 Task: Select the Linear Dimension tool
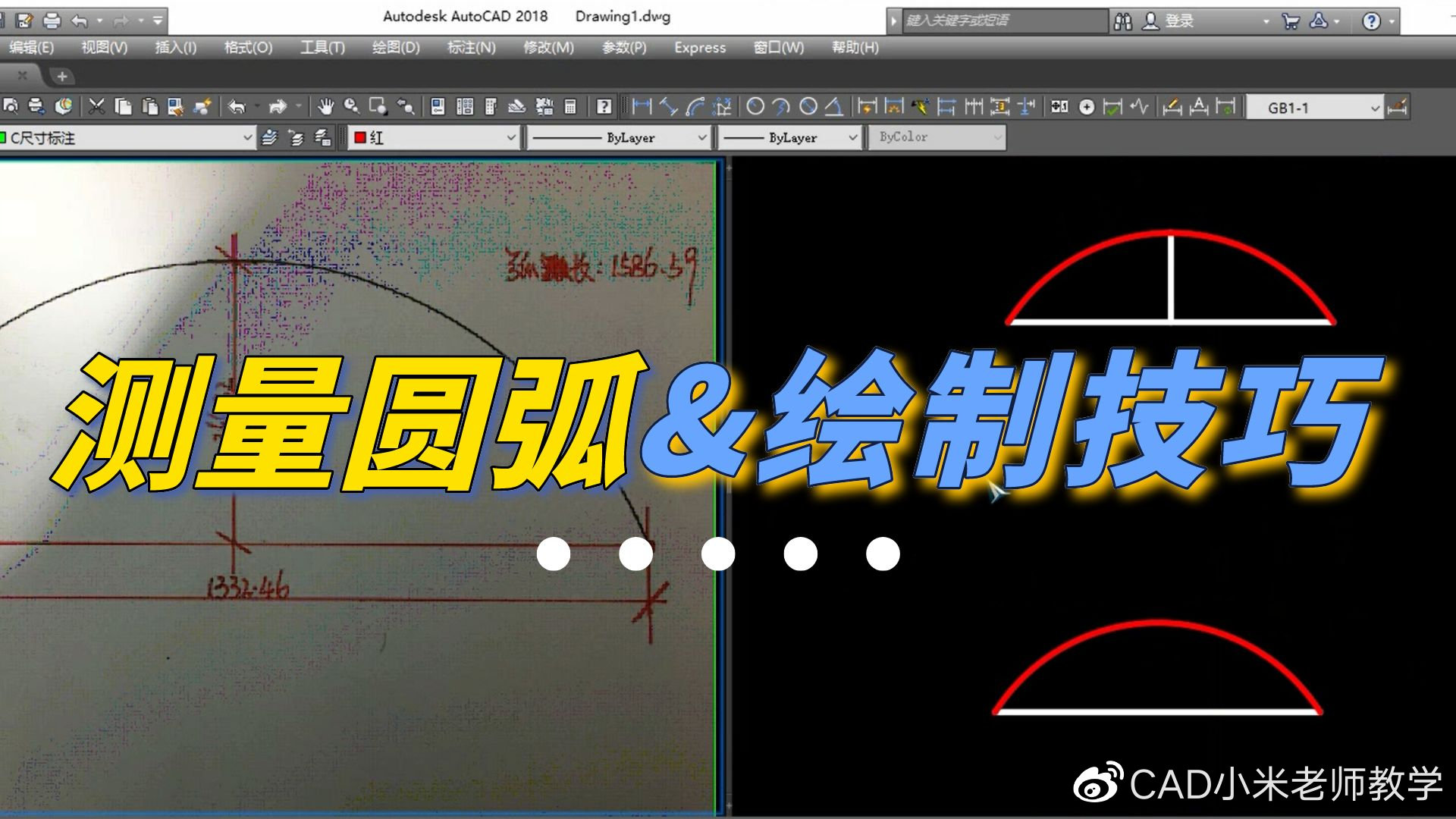click(x=642, y=106)
